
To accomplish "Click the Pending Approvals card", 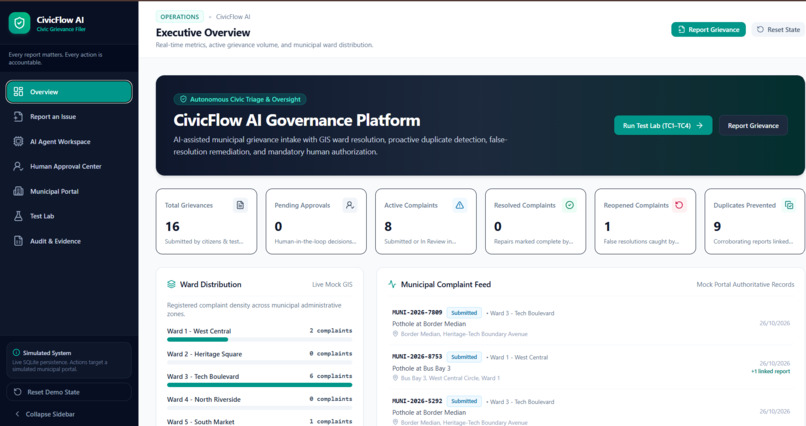I will coord(316,221).
